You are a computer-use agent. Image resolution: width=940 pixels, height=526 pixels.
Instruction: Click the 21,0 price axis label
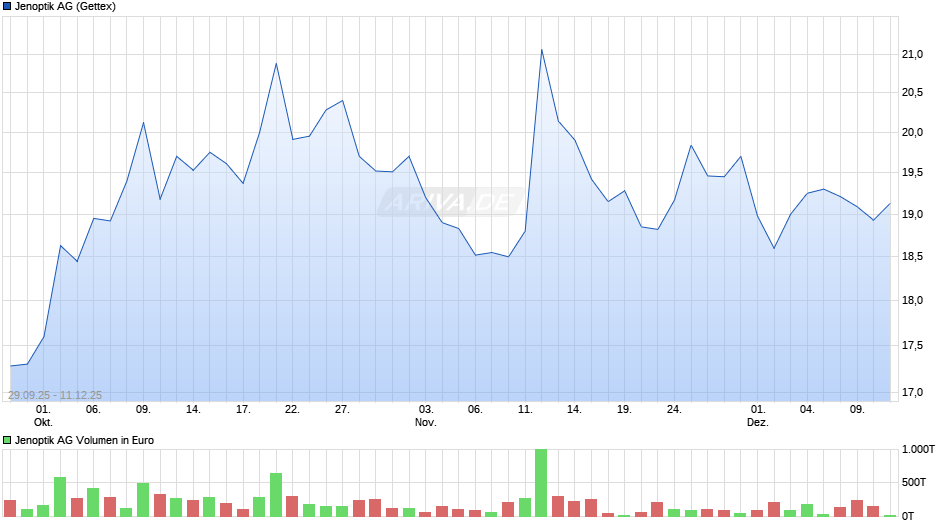click(912, 55)
